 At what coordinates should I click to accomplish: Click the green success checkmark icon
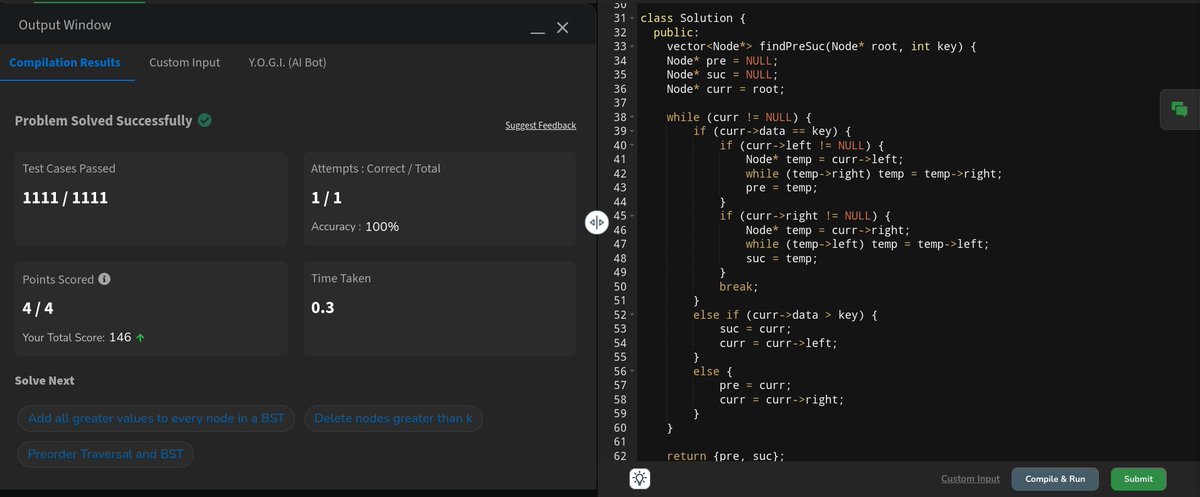pyautogui.click(x=205, y=120)
